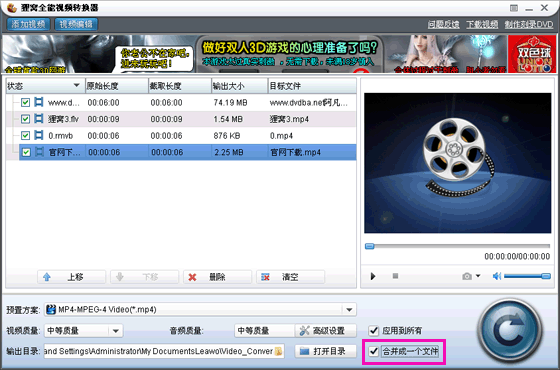Image resolution: width=560 pixels, height=370 pixels.
Task: Adjust the volume slider handle
Action: (x=546, y=276)
